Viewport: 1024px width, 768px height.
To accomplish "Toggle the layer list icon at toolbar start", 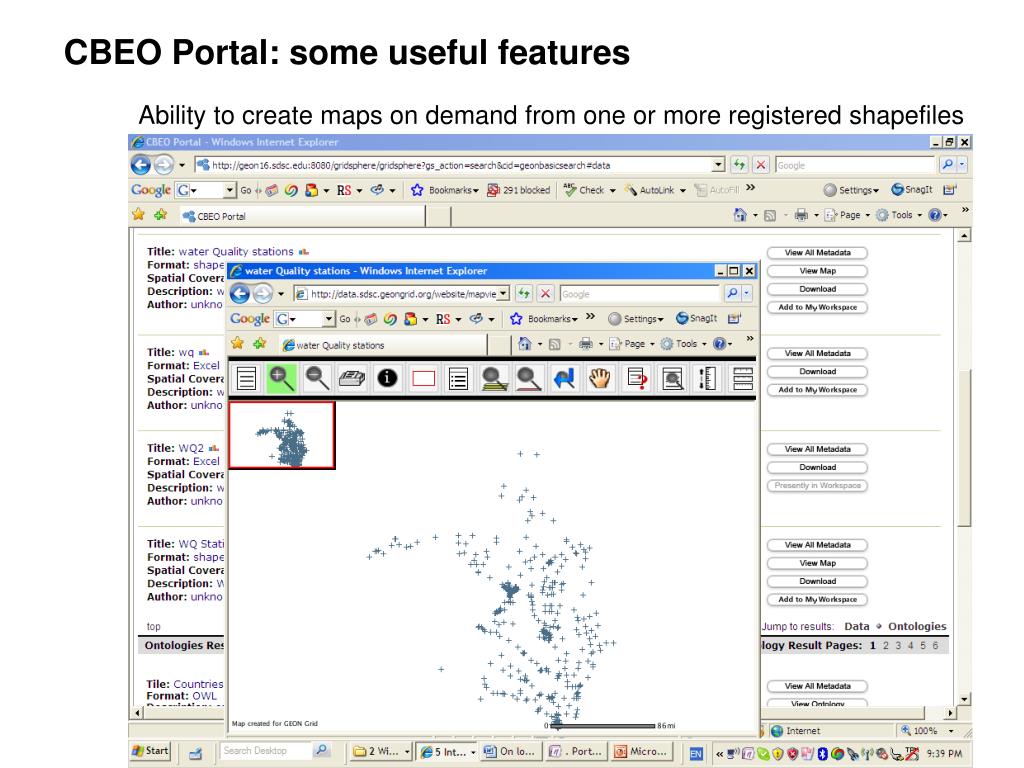I will click(x=246, y=378).
